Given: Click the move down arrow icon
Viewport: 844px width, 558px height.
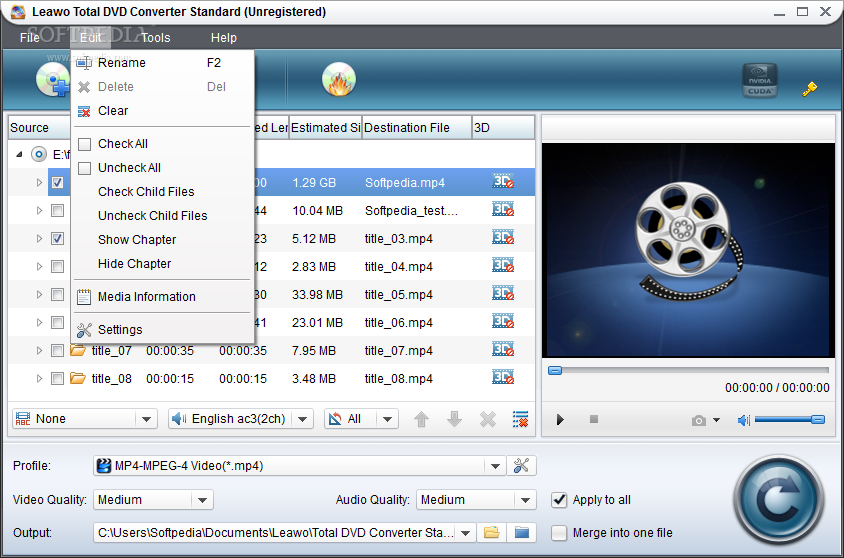Looking at the screenshot, I should click(x=454, y=419).
